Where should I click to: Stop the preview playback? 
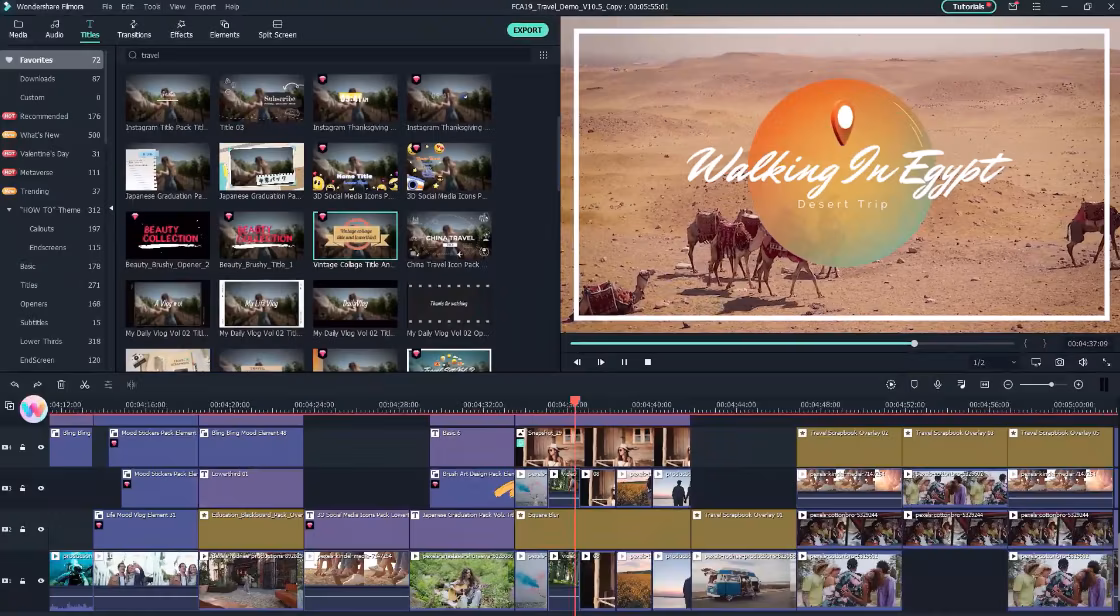648,362
